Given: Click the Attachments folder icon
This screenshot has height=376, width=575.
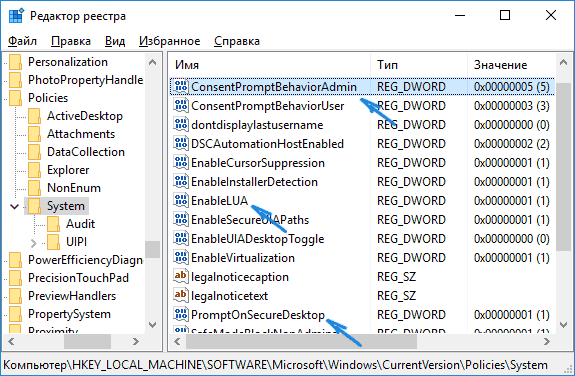Looking at the screenshot, I should [34, 134].
